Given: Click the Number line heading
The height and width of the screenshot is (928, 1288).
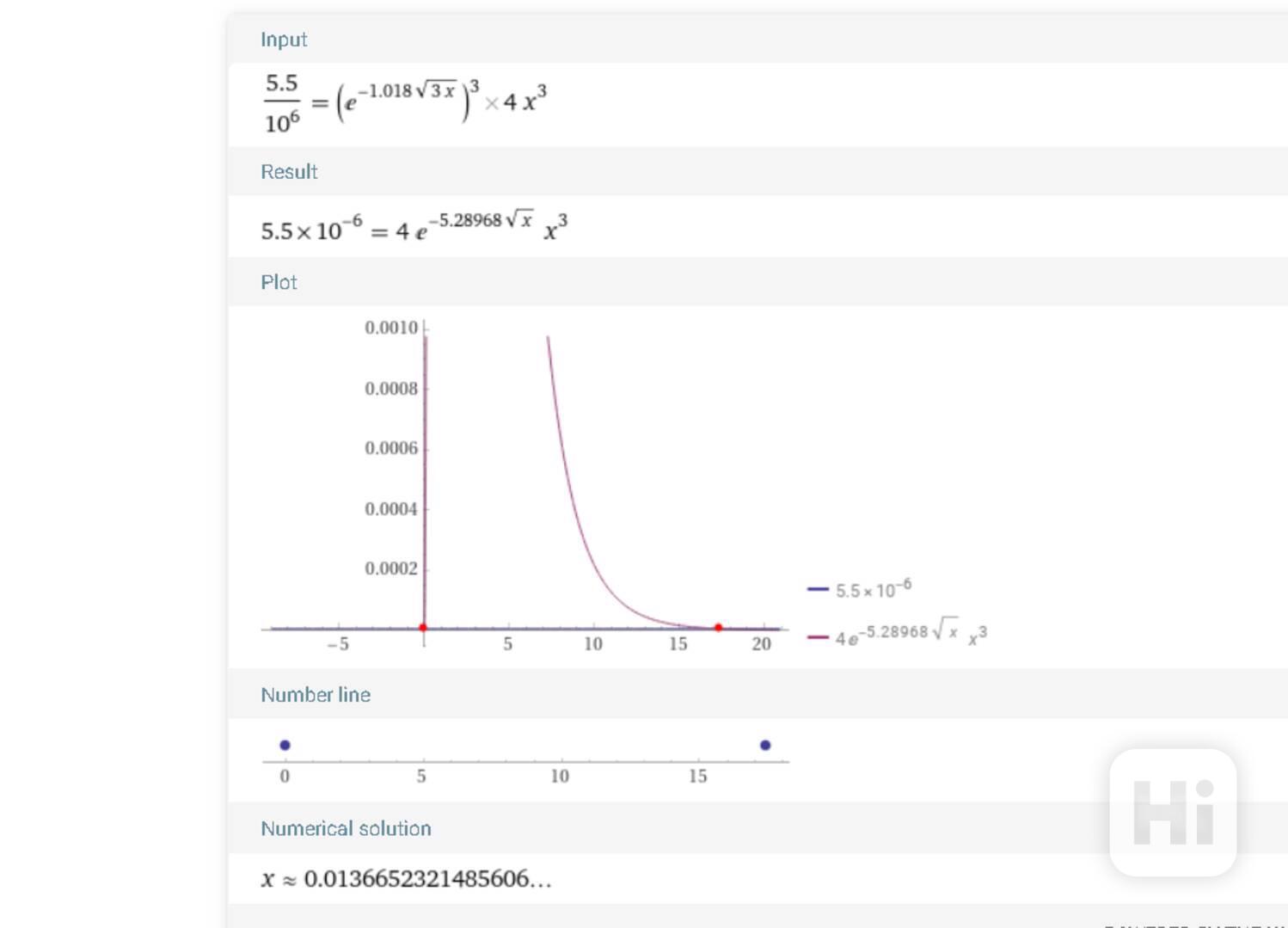Looking at the screenshot, I should [x=316, y=695].
